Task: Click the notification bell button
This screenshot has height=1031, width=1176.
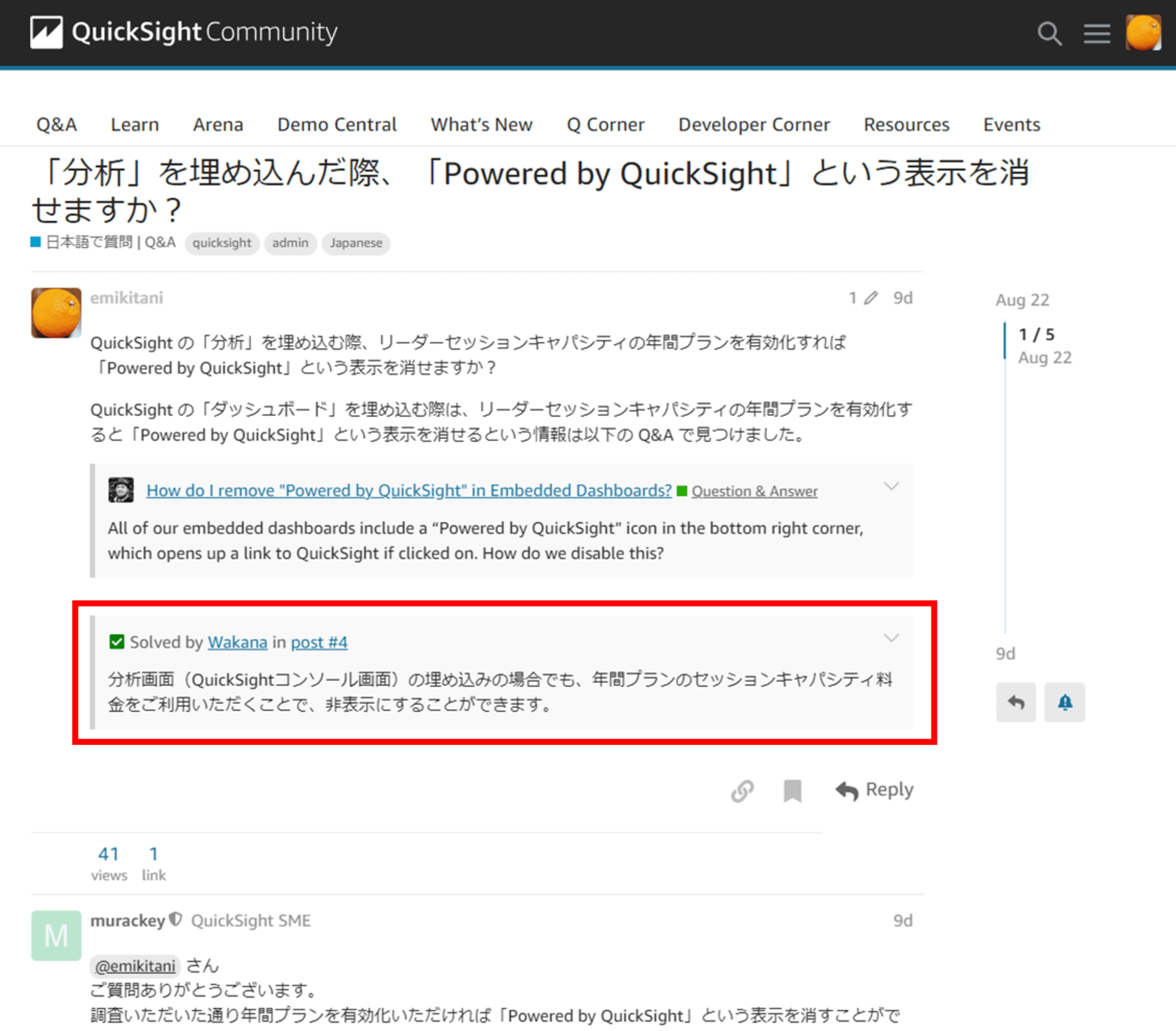Action: point(1064,702)
